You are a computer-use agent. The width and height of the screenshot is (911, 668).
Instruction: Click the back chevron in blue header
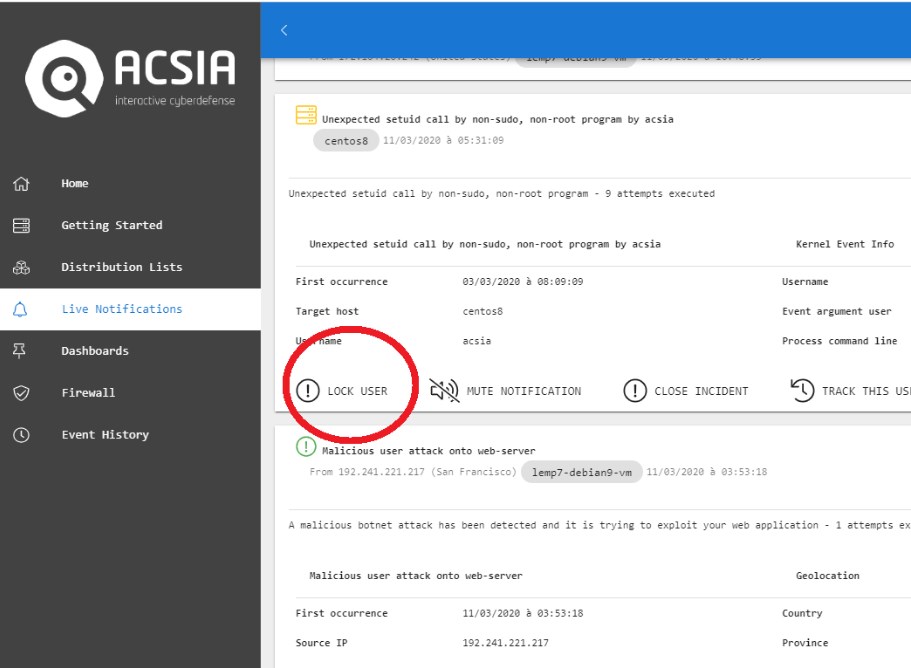coord(284,30)
